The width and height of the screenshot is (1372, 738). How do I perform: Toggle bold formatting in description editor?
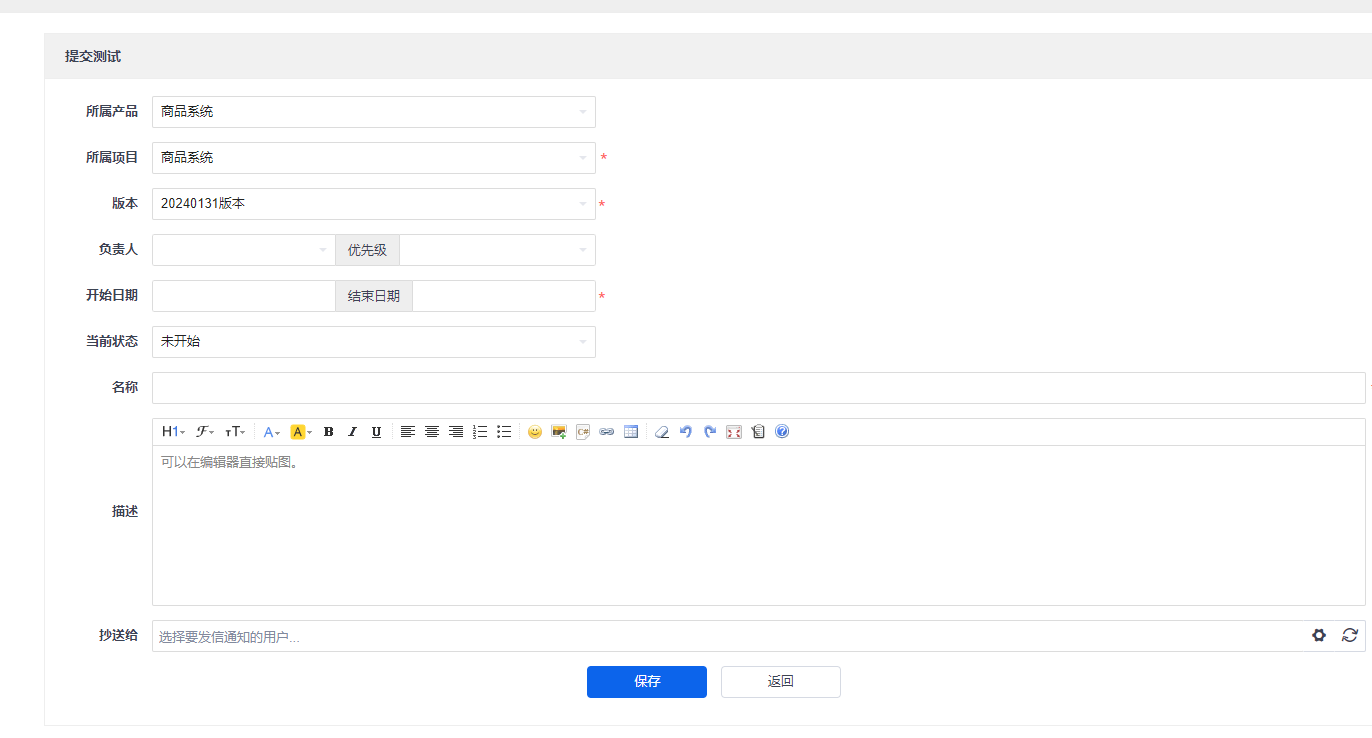point(328,432)
